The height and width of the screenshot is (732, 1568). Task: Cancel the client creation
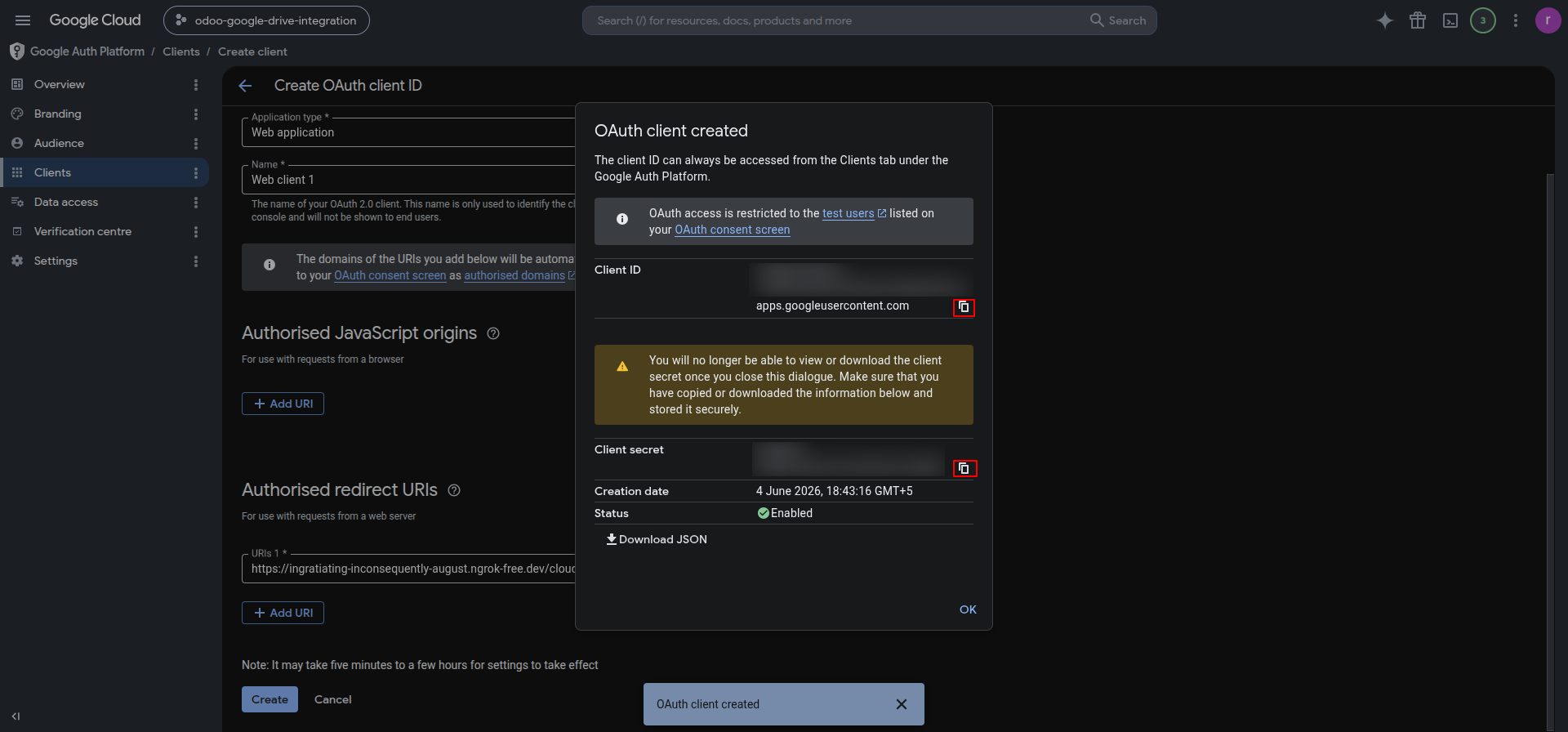(x=333, y=699)
